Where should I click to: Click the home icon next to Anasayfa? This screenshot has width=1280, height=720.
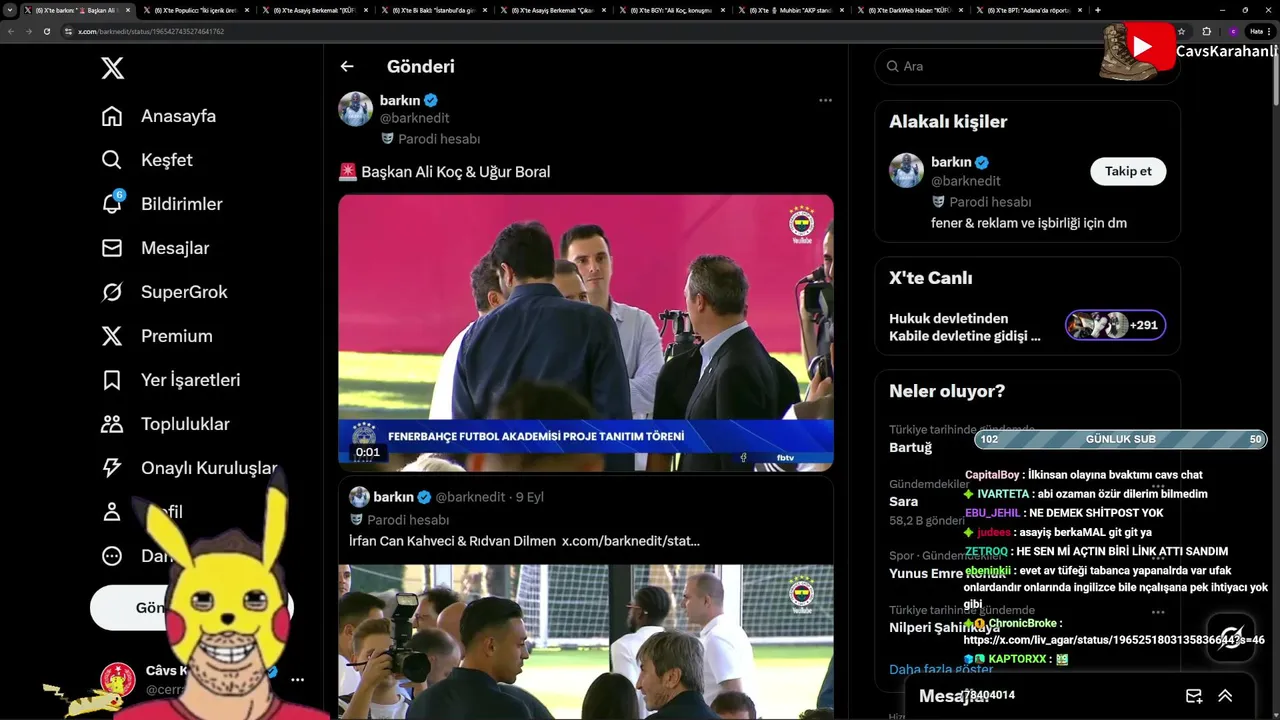pyautogui.click(x=112, y=116)
